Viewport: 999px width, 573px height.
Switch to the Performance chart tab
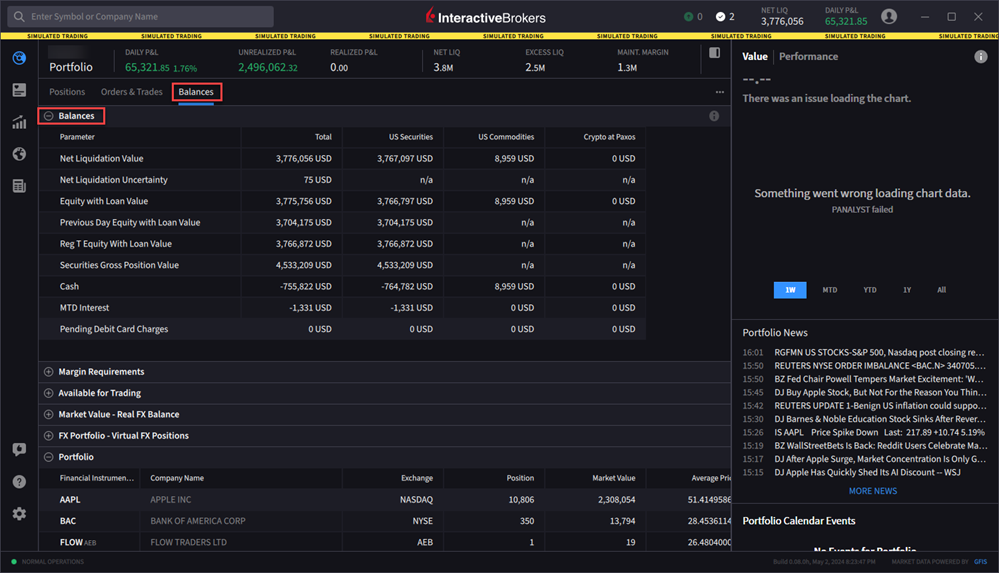tap(809, 57)
